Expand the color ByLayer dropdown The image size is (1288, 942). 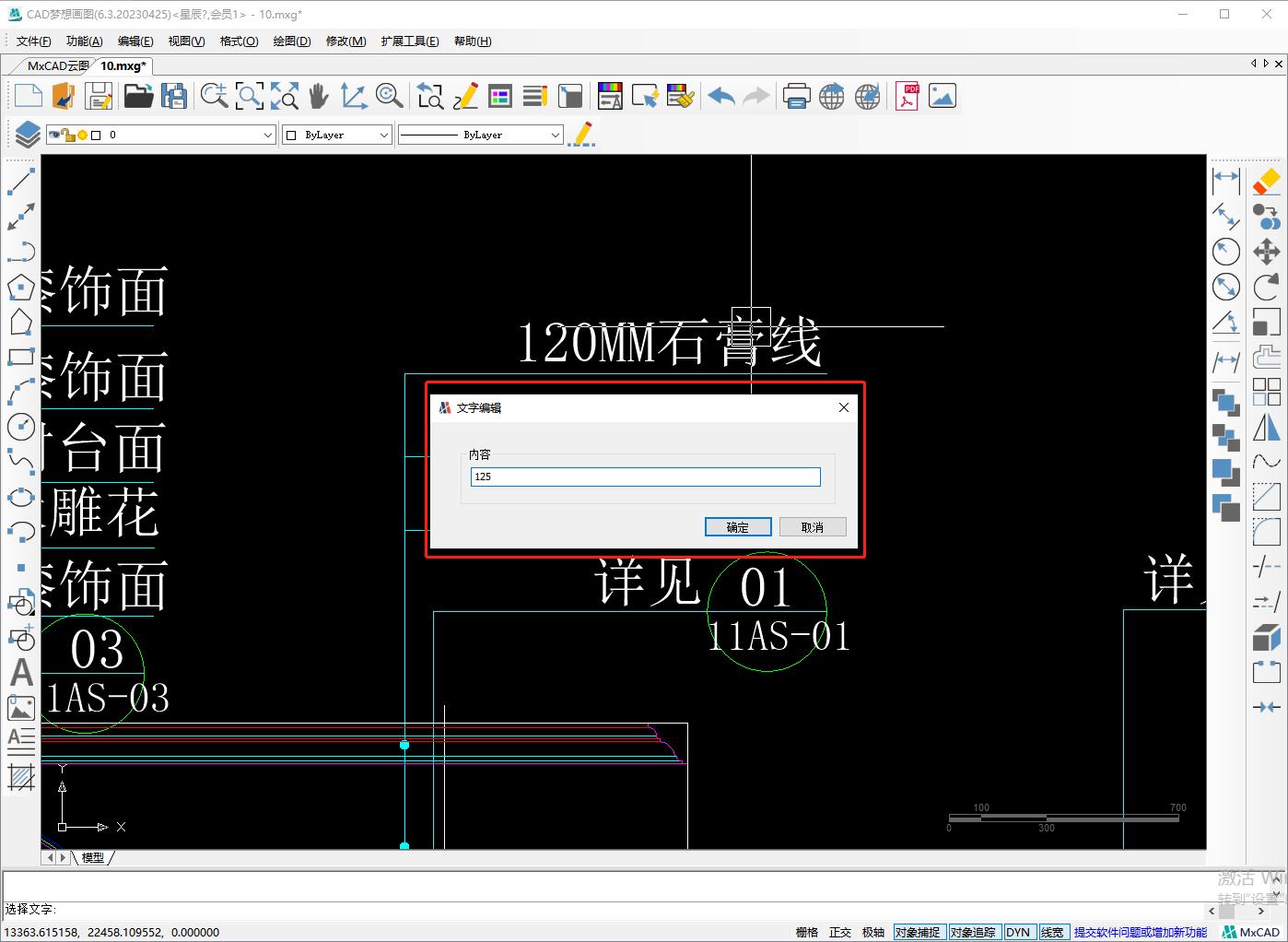385,135
